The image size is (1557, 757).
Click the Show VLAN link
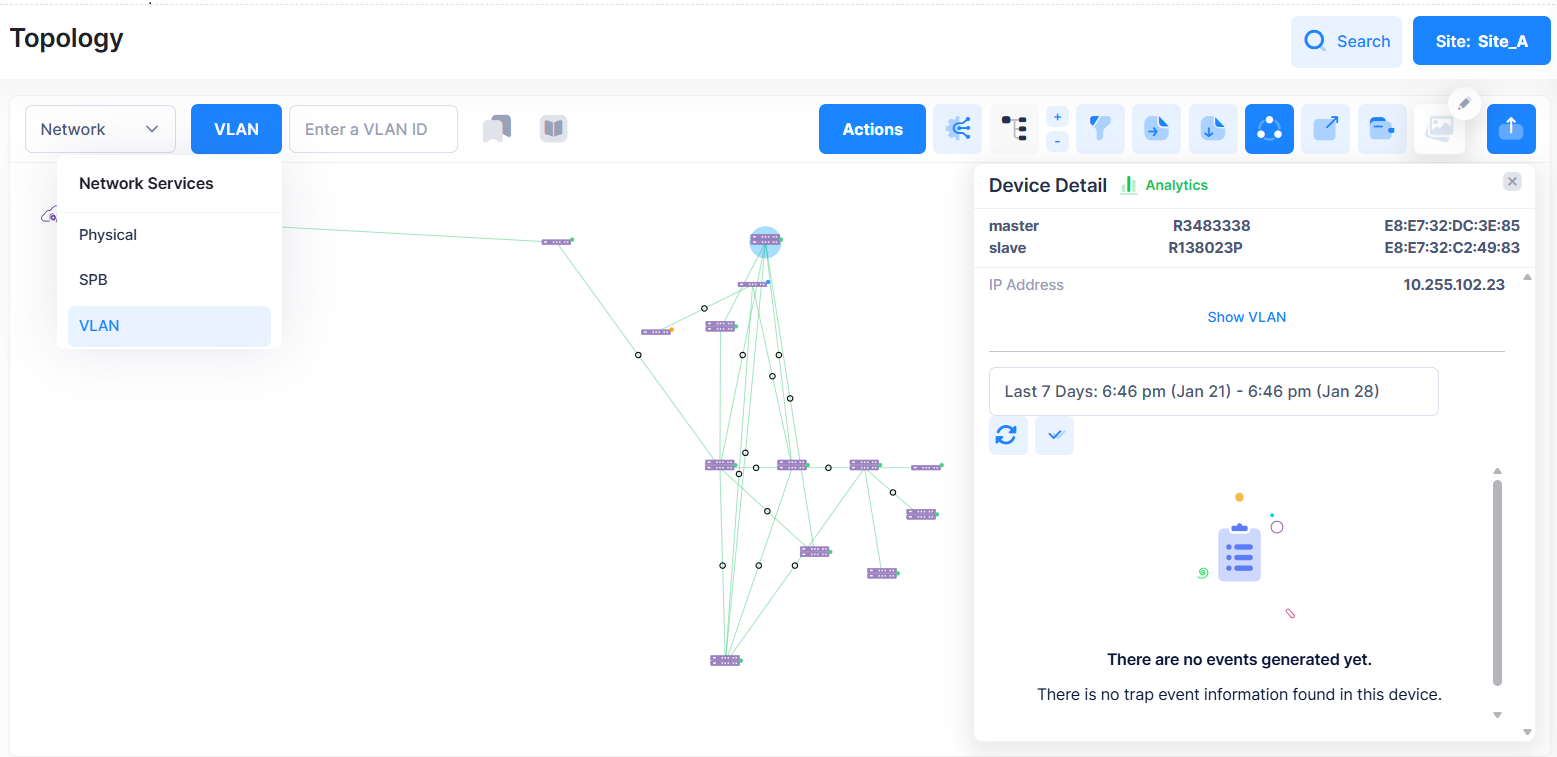[x=1246, y=317]
